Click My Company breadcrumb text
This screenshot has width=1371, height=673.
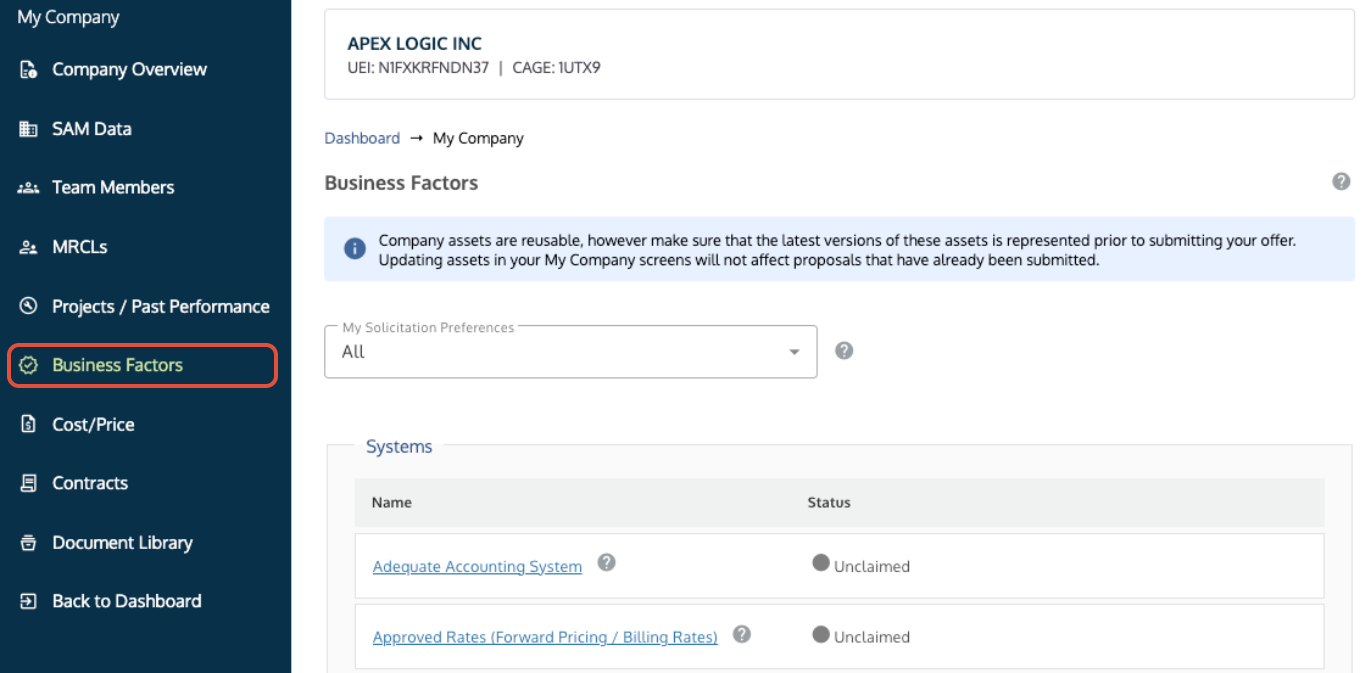[478, 138]
